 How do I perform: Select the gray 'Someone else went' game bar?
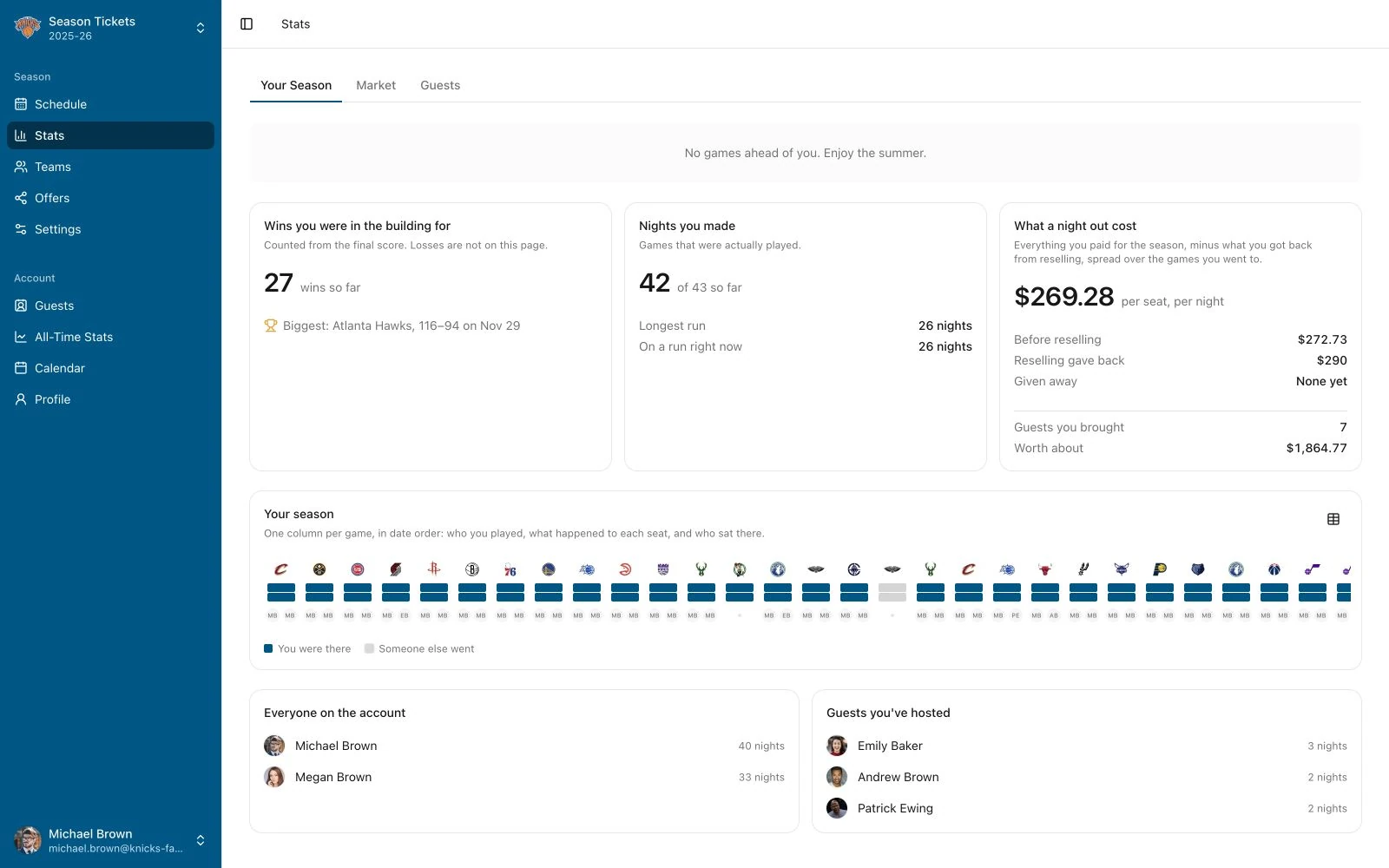892,593
